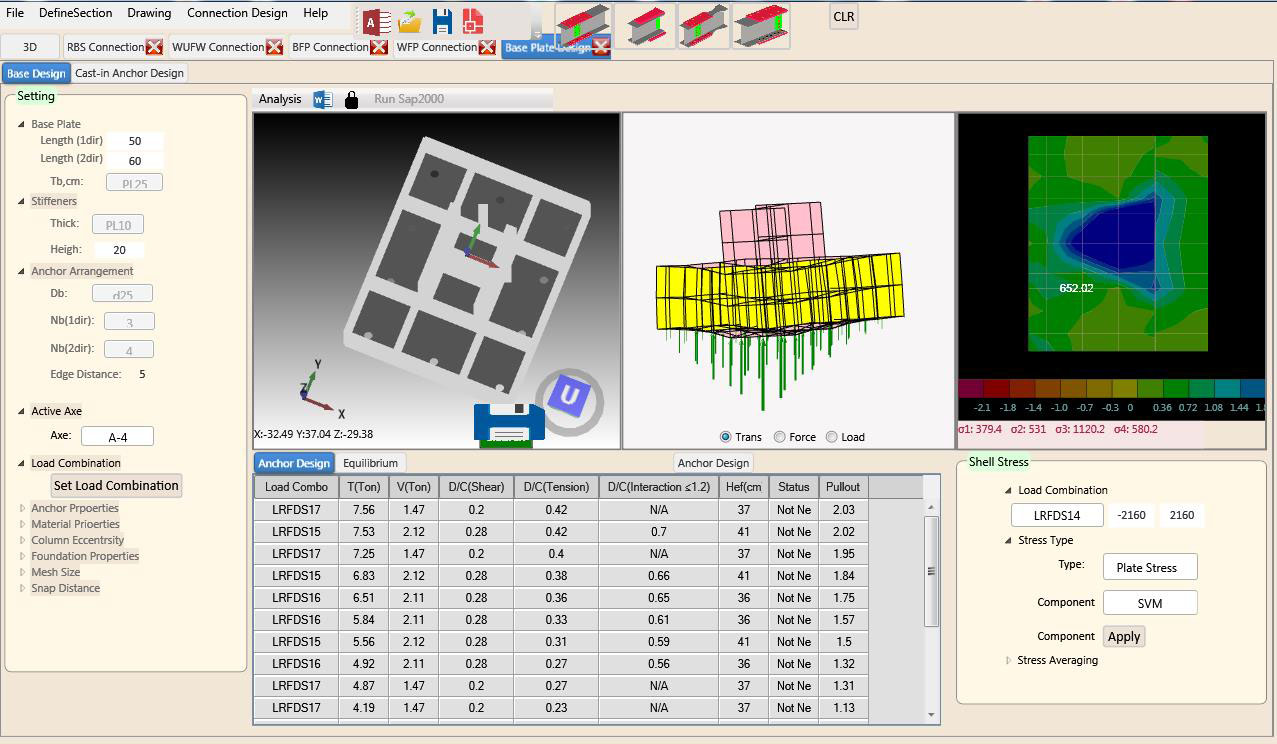
Task: Export results to Word with the Word icon
Action: pyautogui.click(x=321, y=98)
